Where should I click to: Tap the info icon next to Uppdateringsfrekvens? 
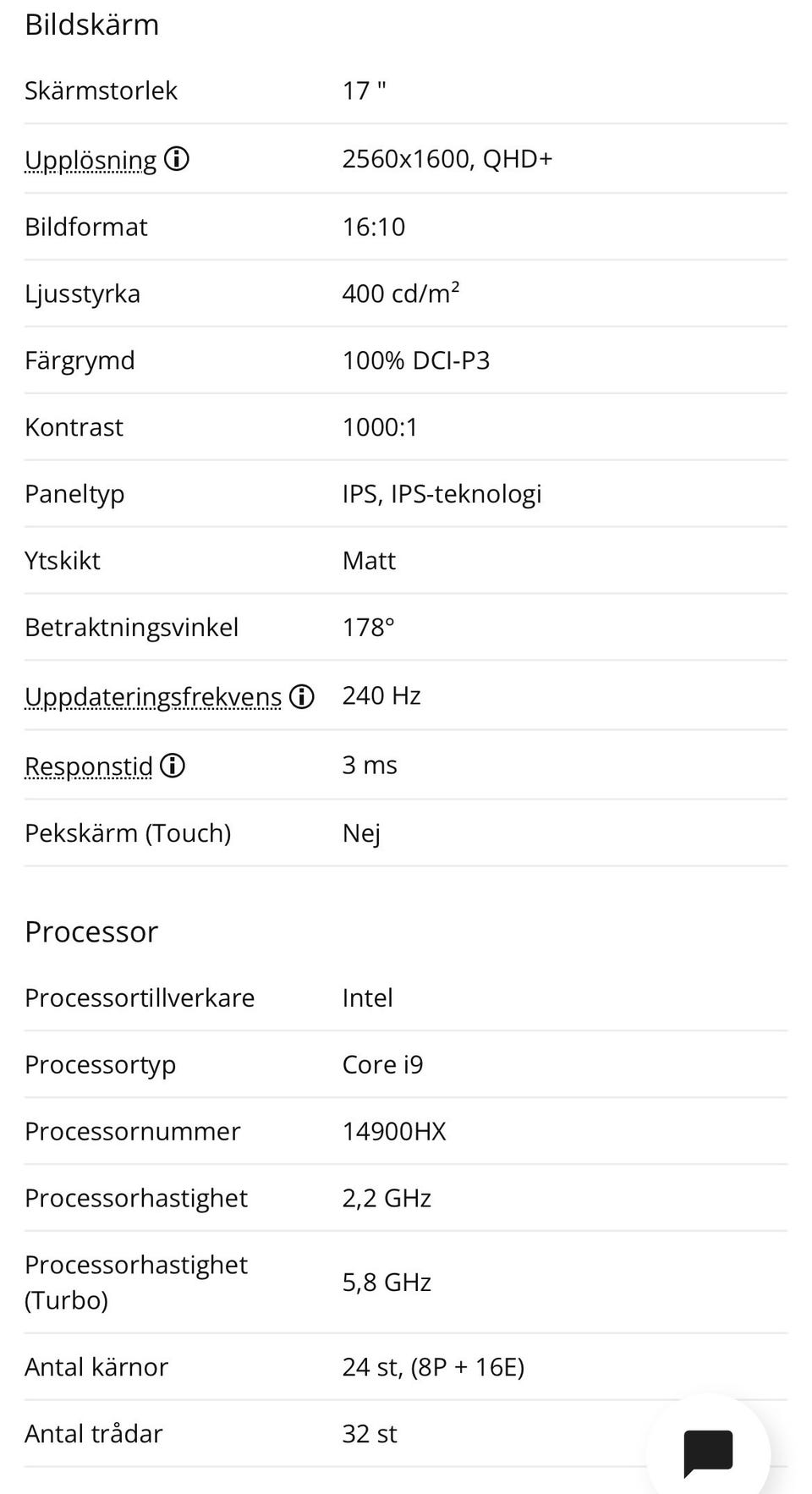[x=302, y=696]
